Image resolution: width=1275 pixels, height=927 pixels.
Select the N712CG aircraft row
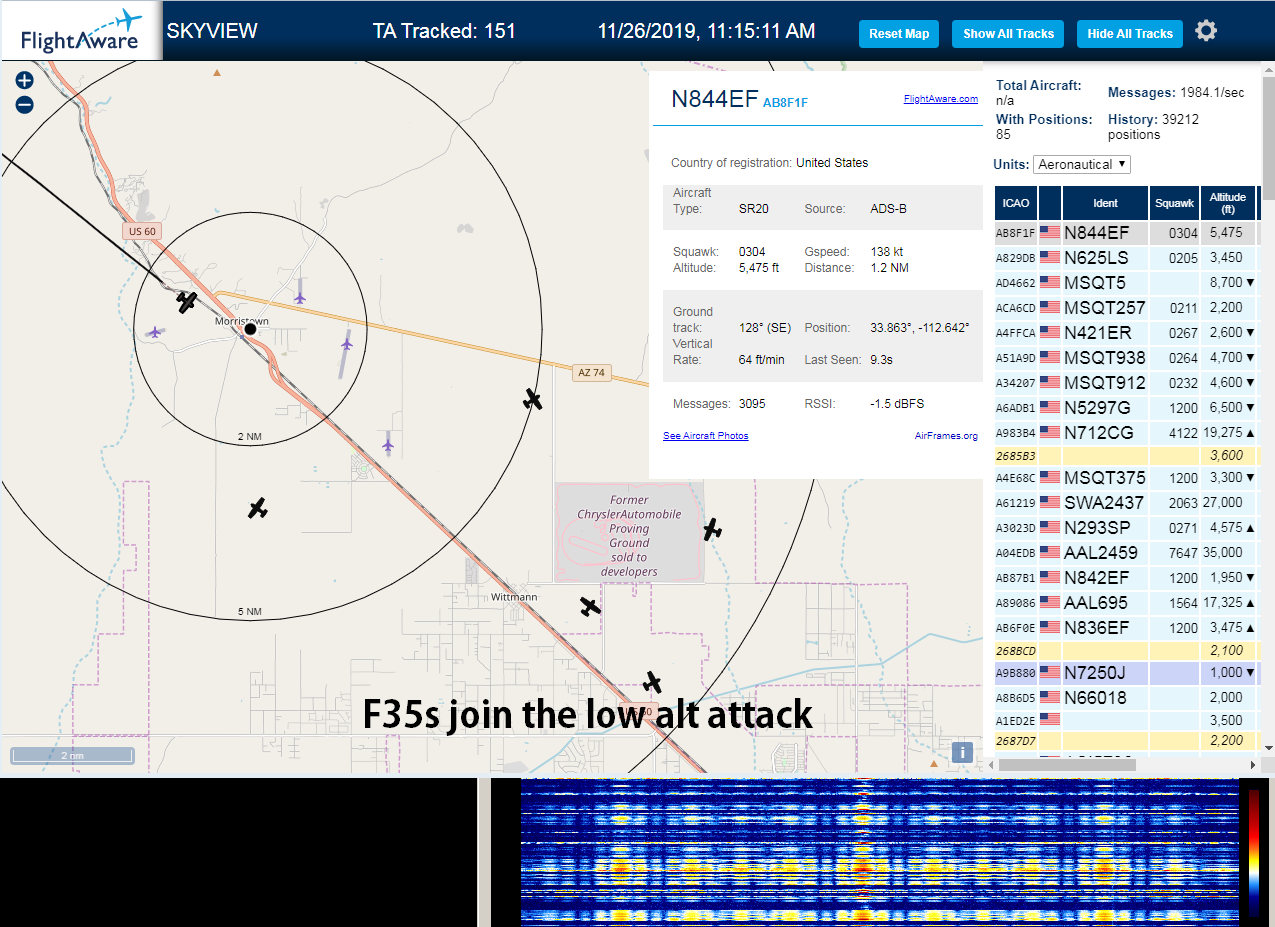point(1125,433)
